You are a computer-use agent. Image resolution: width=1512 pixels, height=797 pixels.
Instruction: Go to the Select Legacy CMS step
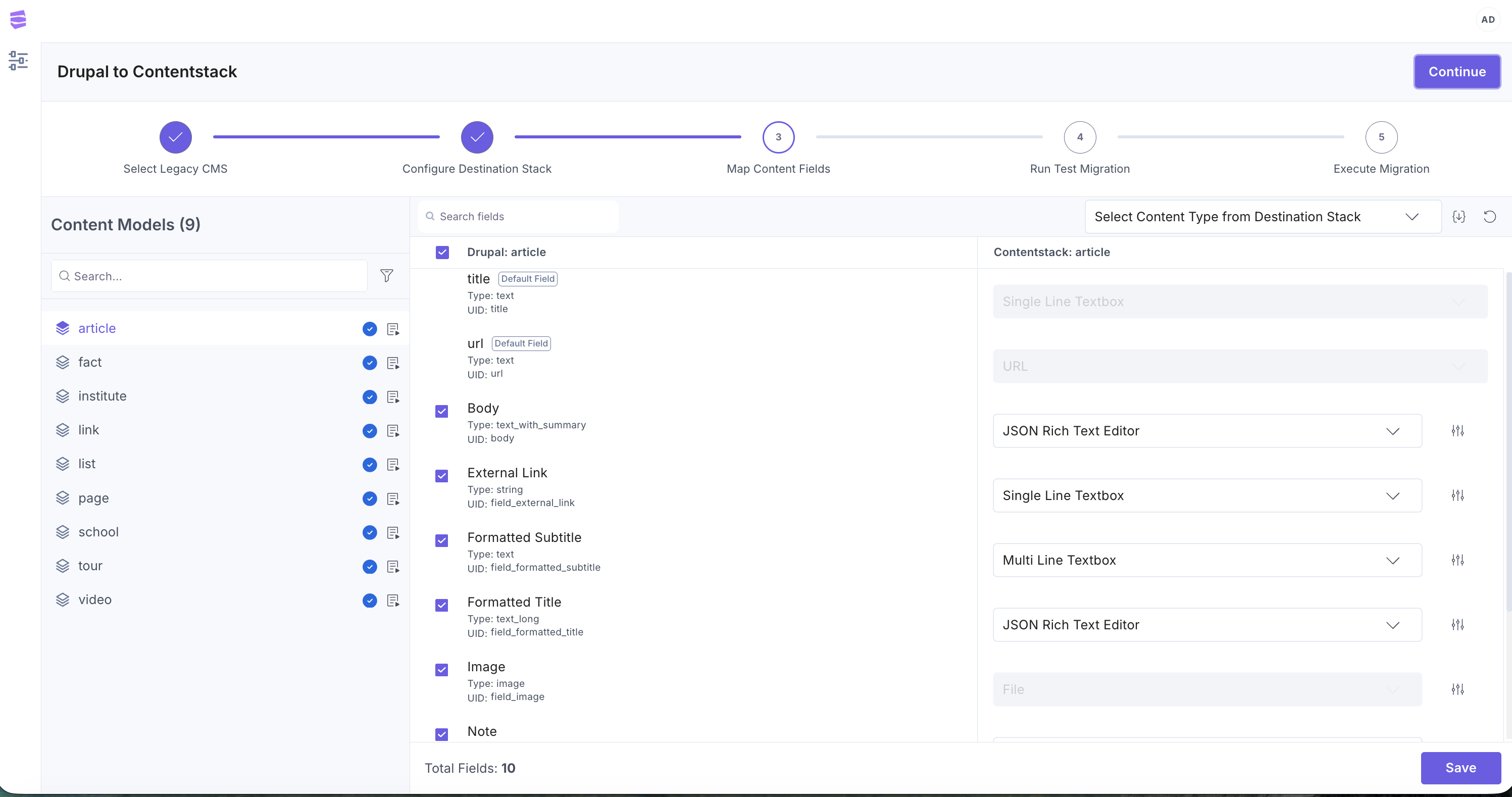coord(176,137)
